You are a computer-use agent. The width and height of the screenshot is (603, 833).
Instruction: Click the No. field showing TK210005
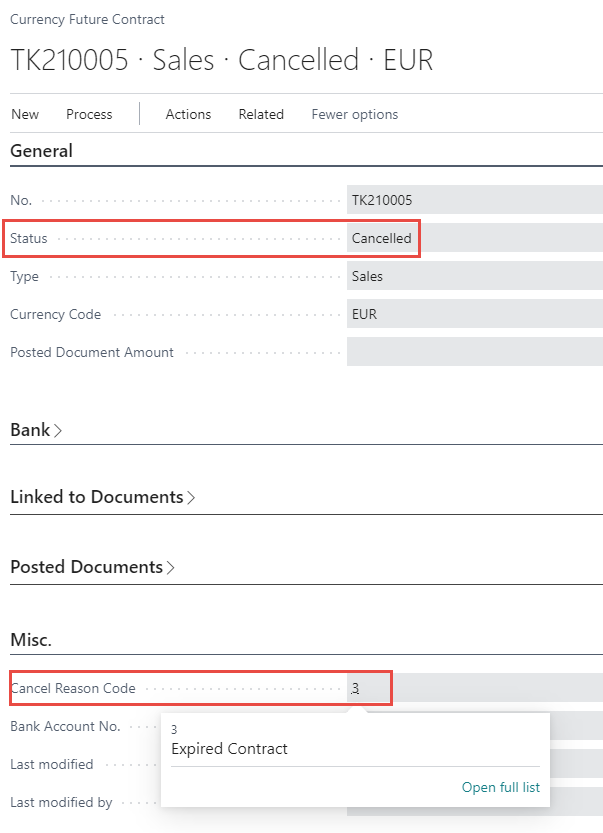pyautogui.click(x=474, y=200)
